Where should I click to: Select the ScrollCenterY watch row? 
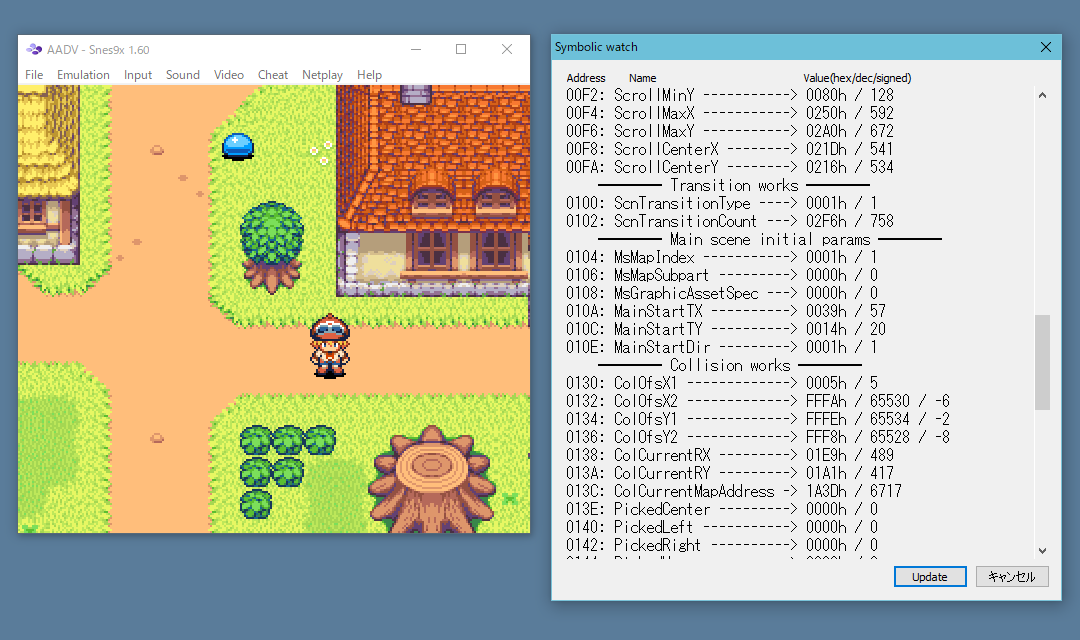730,167
